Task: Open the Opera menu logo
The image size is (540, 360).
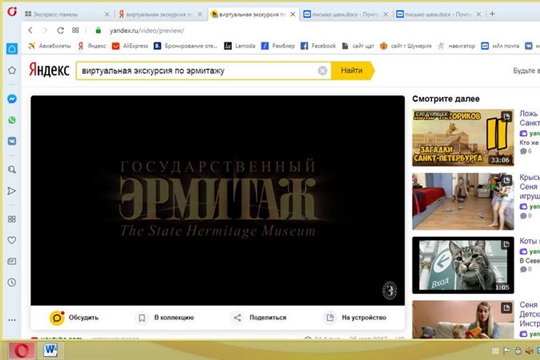Action: coord(12,12)
